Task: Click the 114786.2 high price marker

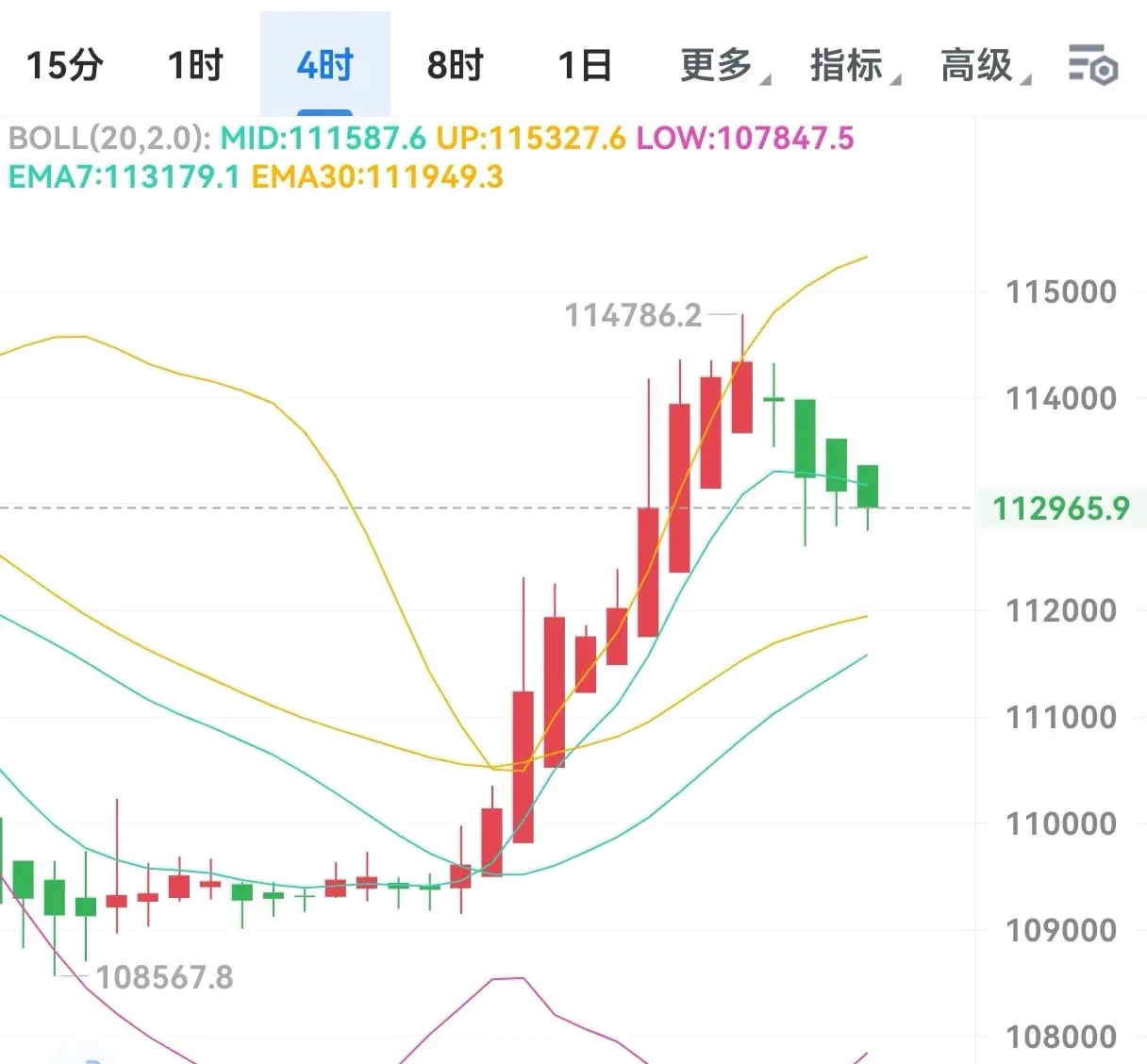Action: point(633,315)
